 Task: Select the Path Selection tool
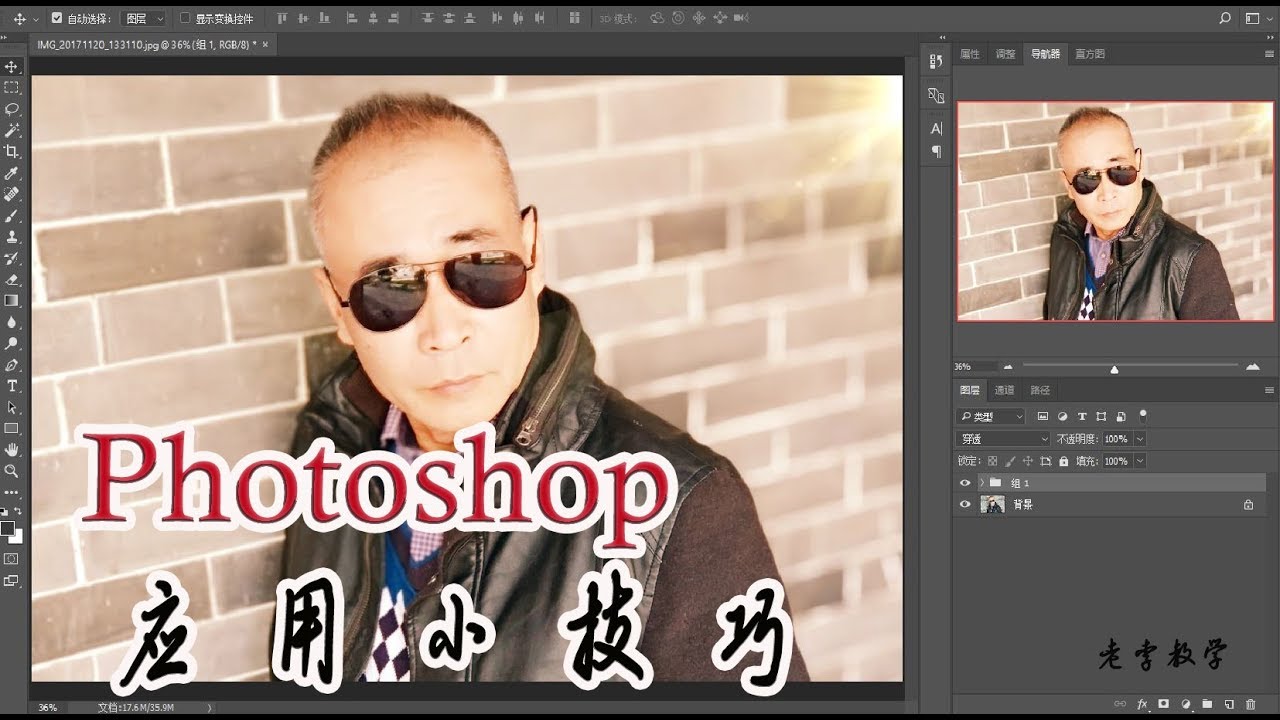tap(12, 407)
